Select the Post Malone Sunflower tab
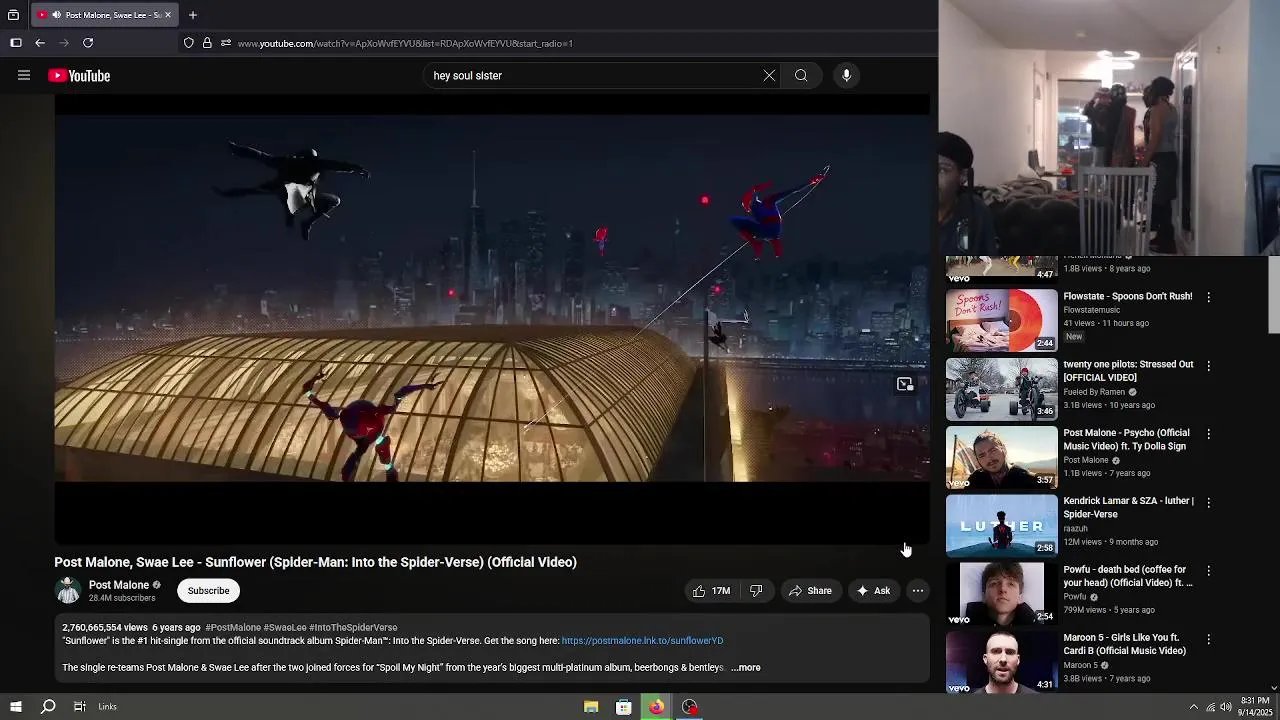 (104, 15)
